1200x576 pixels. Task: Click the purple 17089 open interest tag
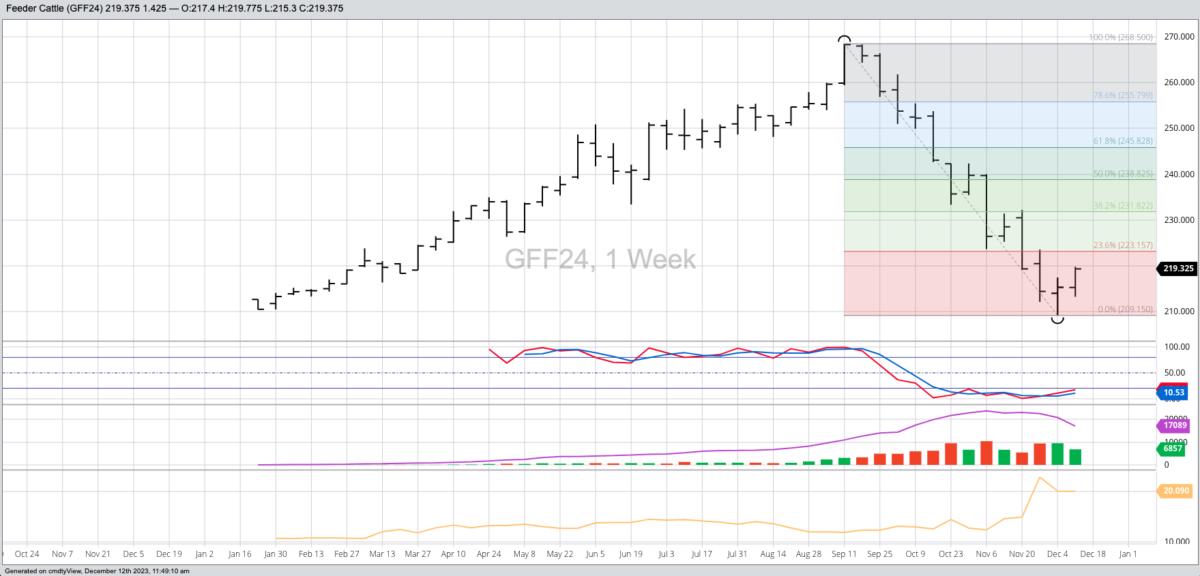click(x=1177, y=425)
